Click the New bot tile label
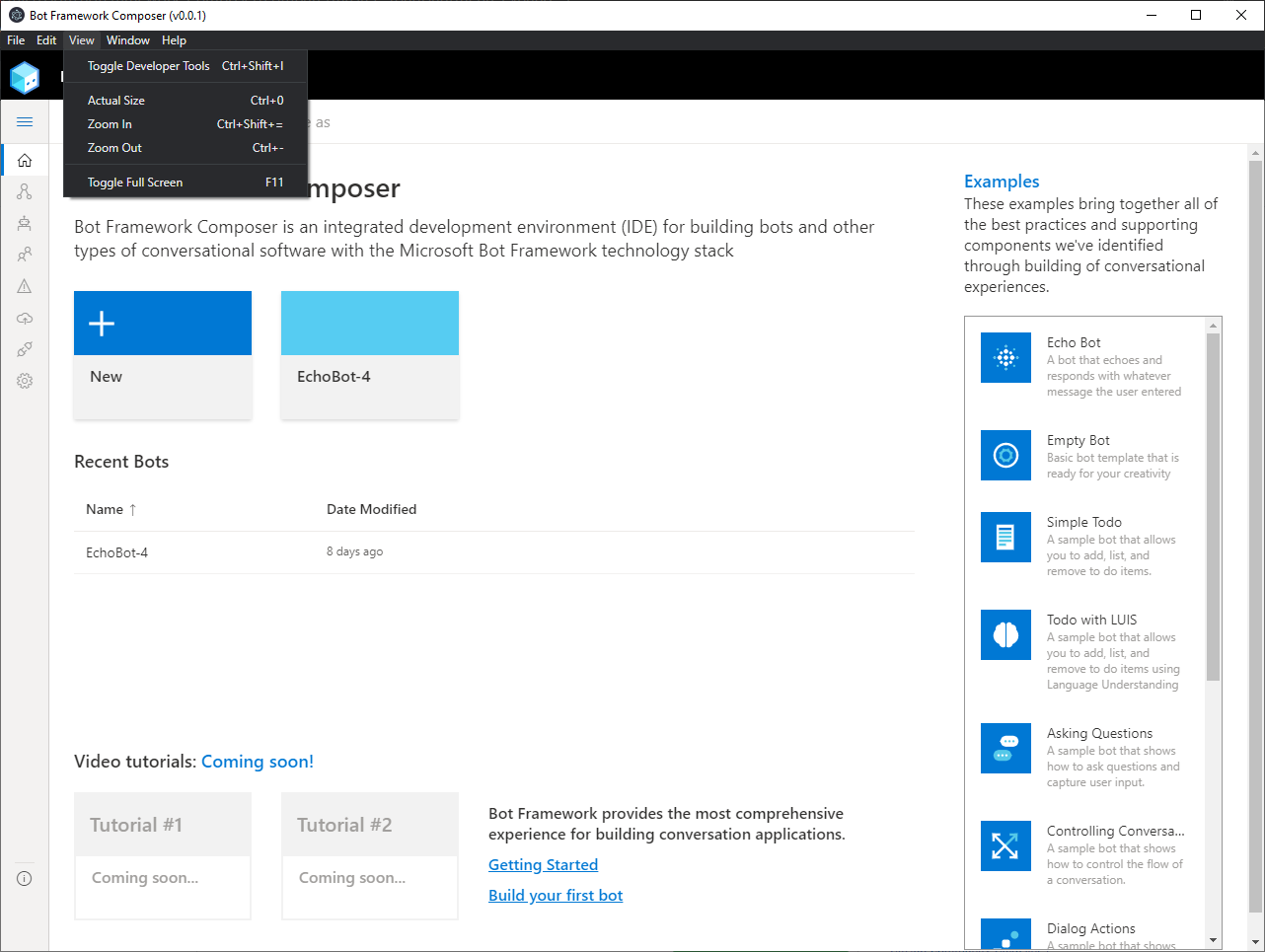1265x952 pixels. coord(107,377)
